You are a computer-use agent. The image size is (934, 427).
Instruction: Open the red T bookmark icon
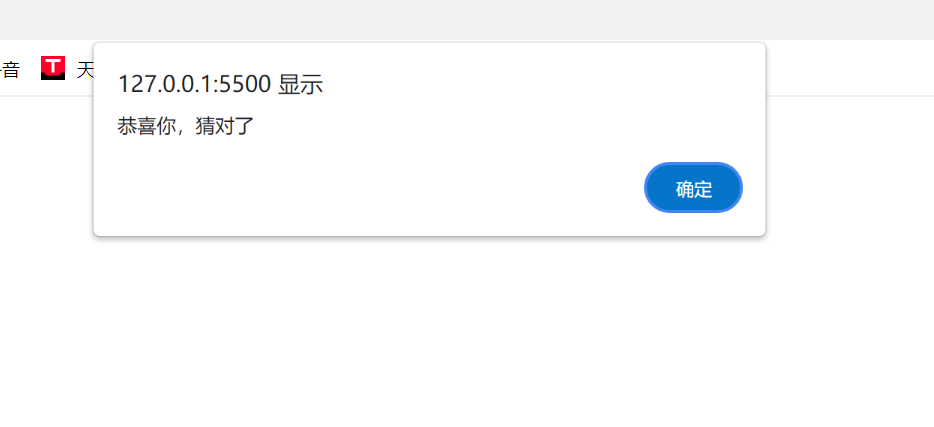click(x=53, y=68)
